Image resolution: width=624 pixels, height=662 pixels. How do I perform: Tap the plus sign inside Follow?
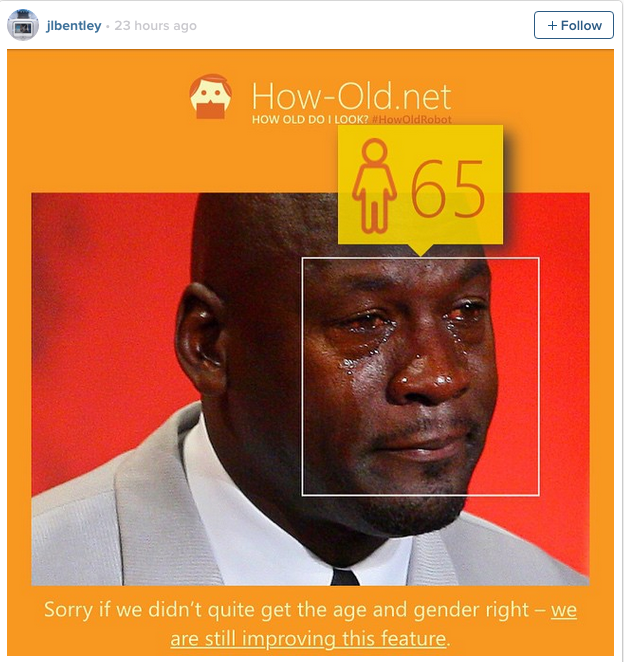pos(552,26)
